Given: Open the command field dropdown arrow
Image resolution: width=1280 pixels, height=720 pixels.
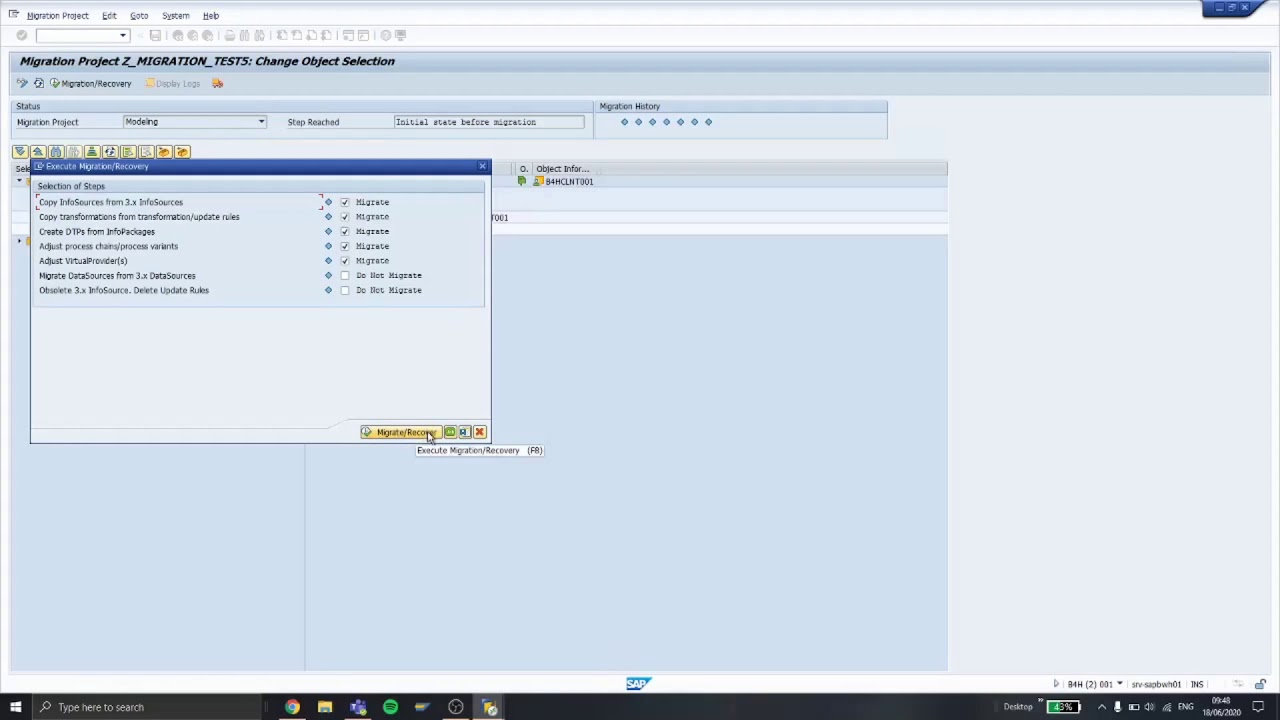Looking at the screenshot, I should click(x=123, y=35).
